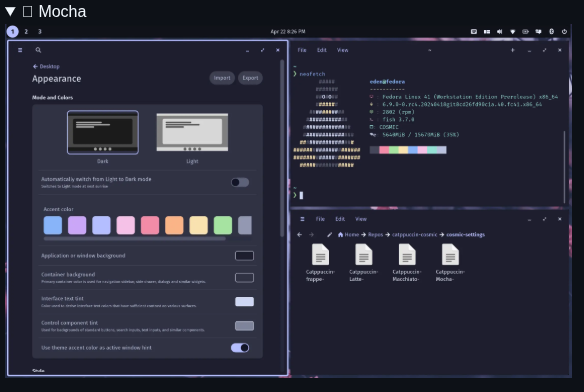The image size is (584, 392).
Task: Choose the blue accent color
Action: pos(53,225)
